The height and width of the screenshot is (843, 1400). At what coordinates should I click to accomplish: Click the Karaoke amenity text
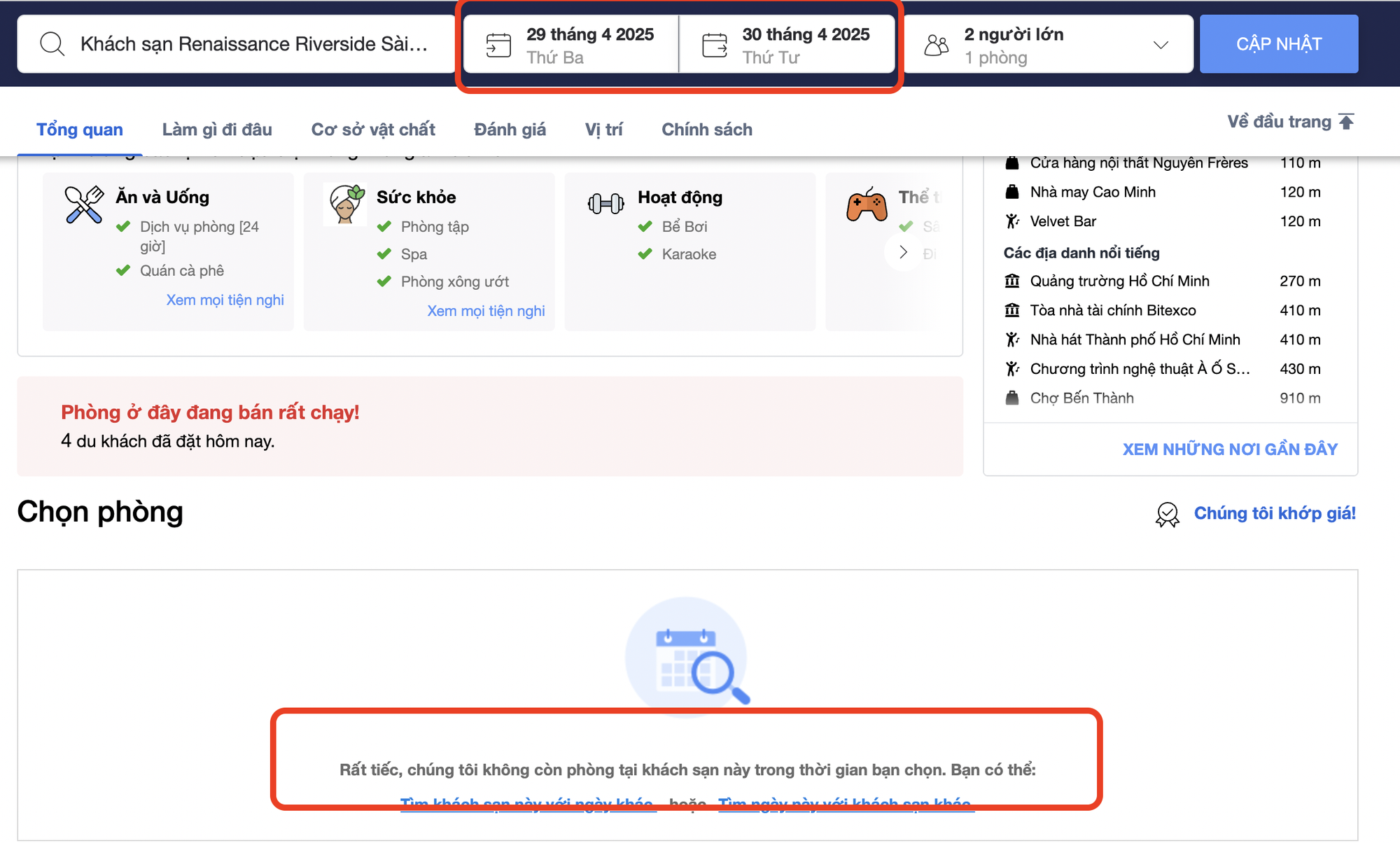pos(689,254)
